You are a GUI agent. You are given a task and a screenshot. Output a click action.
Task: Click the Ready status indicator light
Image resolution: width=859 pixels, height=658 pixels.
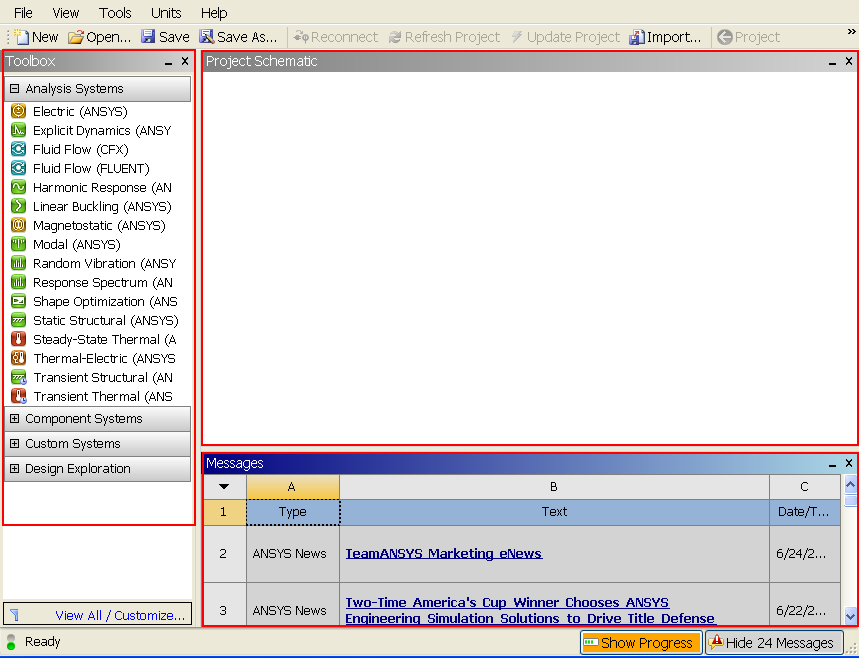point(11,642)
